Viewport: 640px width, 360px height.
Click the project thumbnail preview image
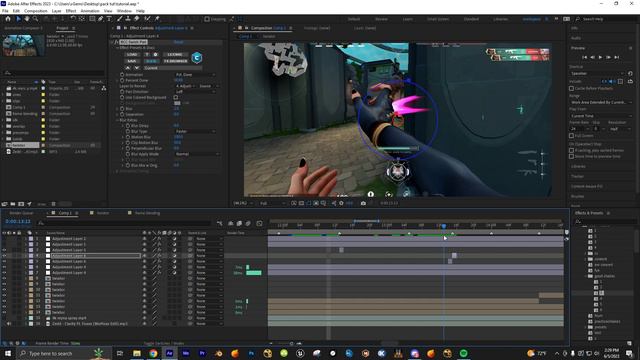tap(23, 45)
